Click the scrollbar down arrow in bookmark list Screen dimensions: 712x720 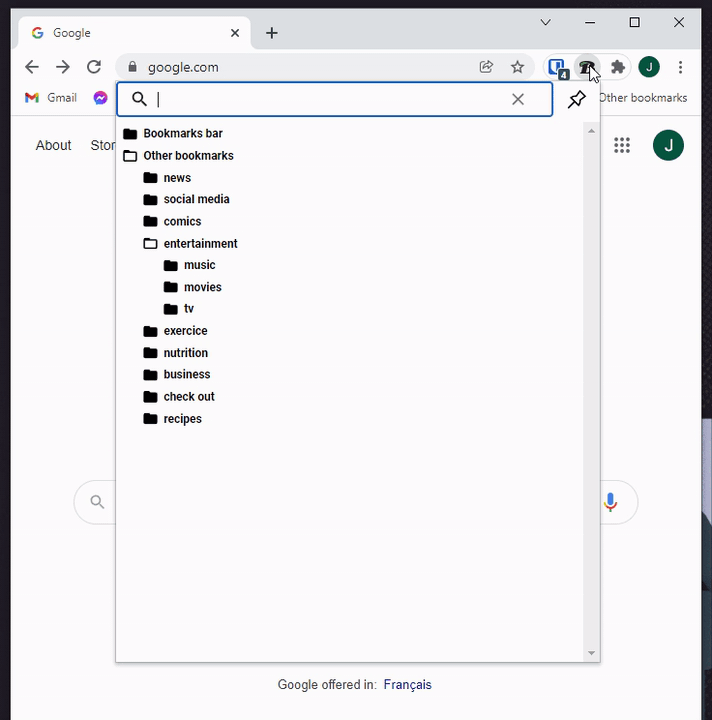pos(592,653)
